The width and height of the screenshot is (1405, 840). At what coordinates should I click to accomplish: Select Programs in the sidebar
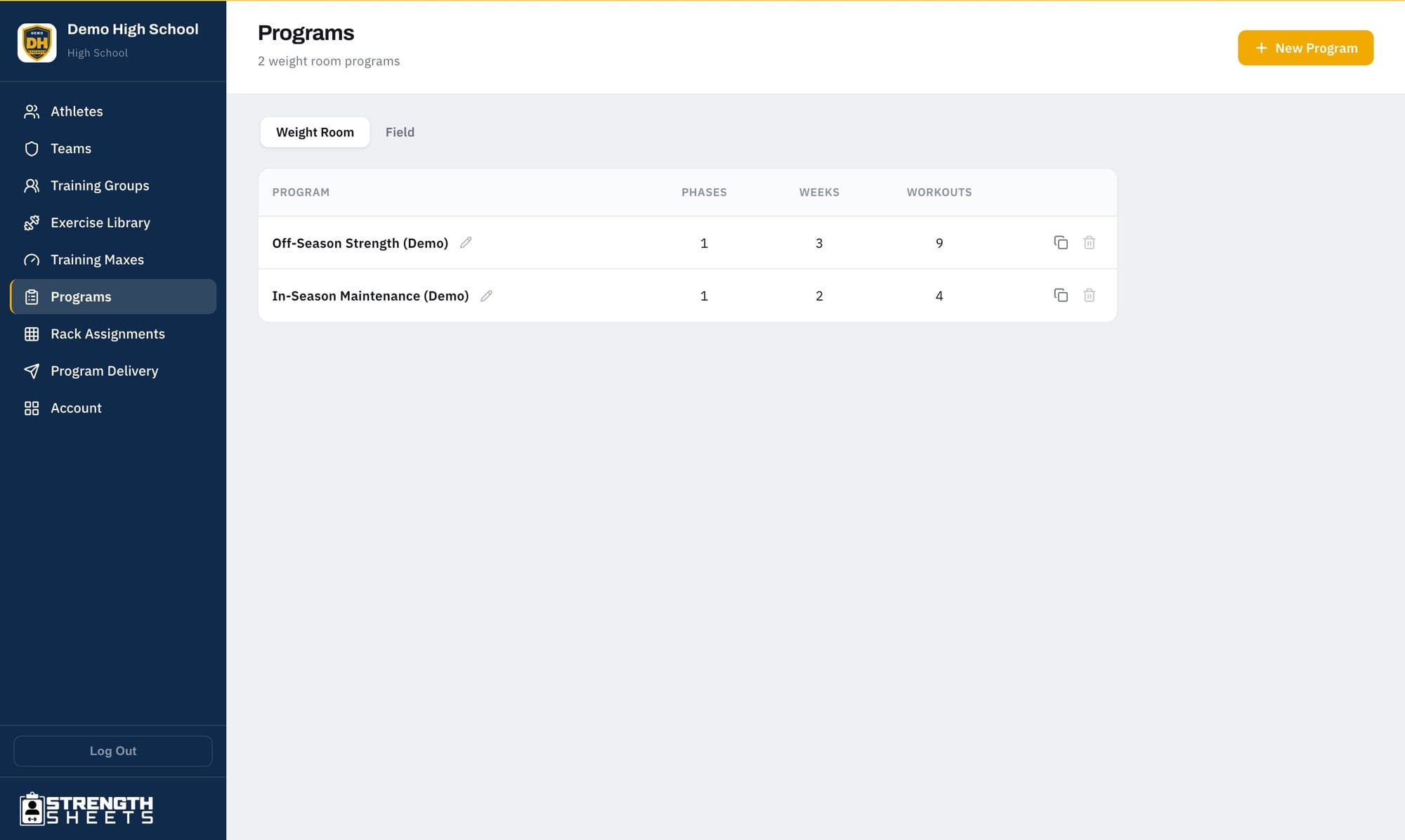[113, 297]
